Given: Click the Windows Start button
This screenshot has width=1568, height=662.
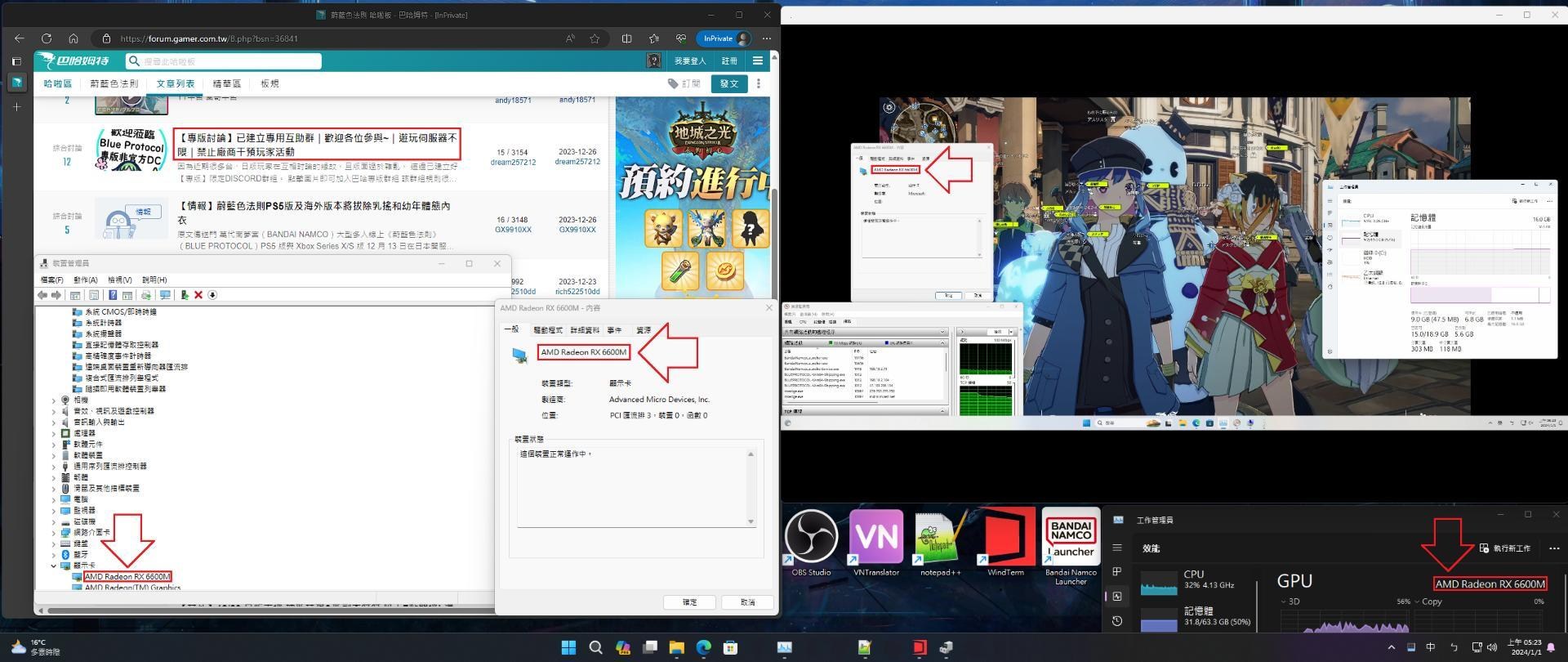Looking at the screenshot, I should pyautogui.click(x=568, y=647).
